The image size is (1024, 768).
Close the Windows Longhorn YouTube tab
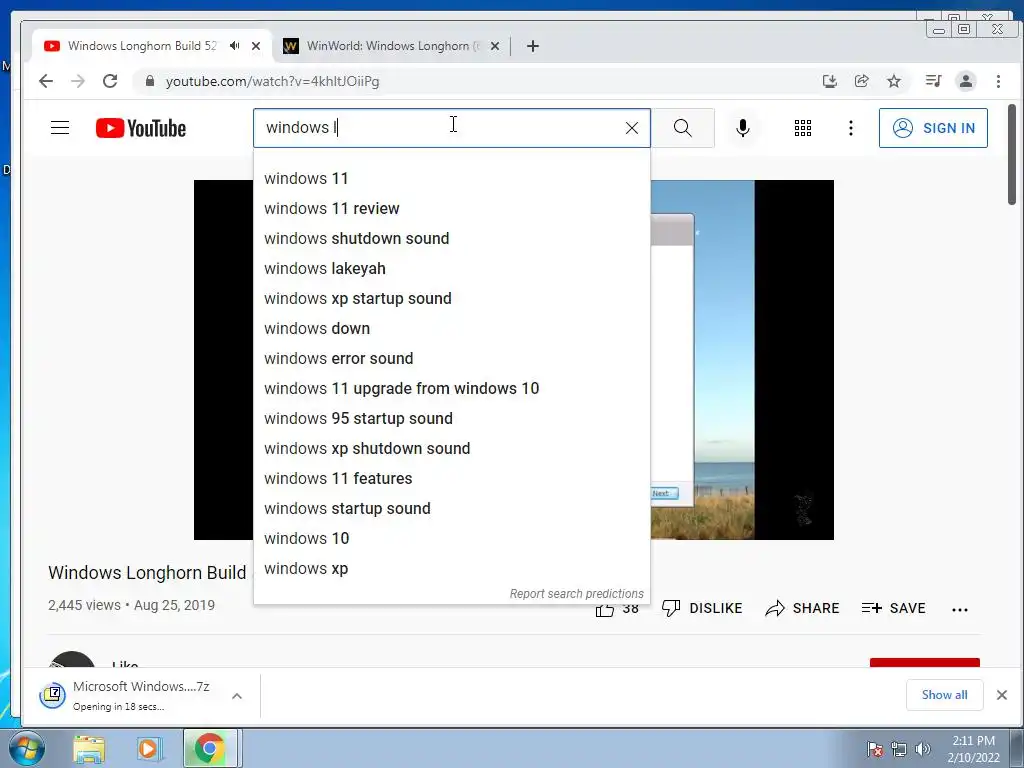(x=256, y=46)
